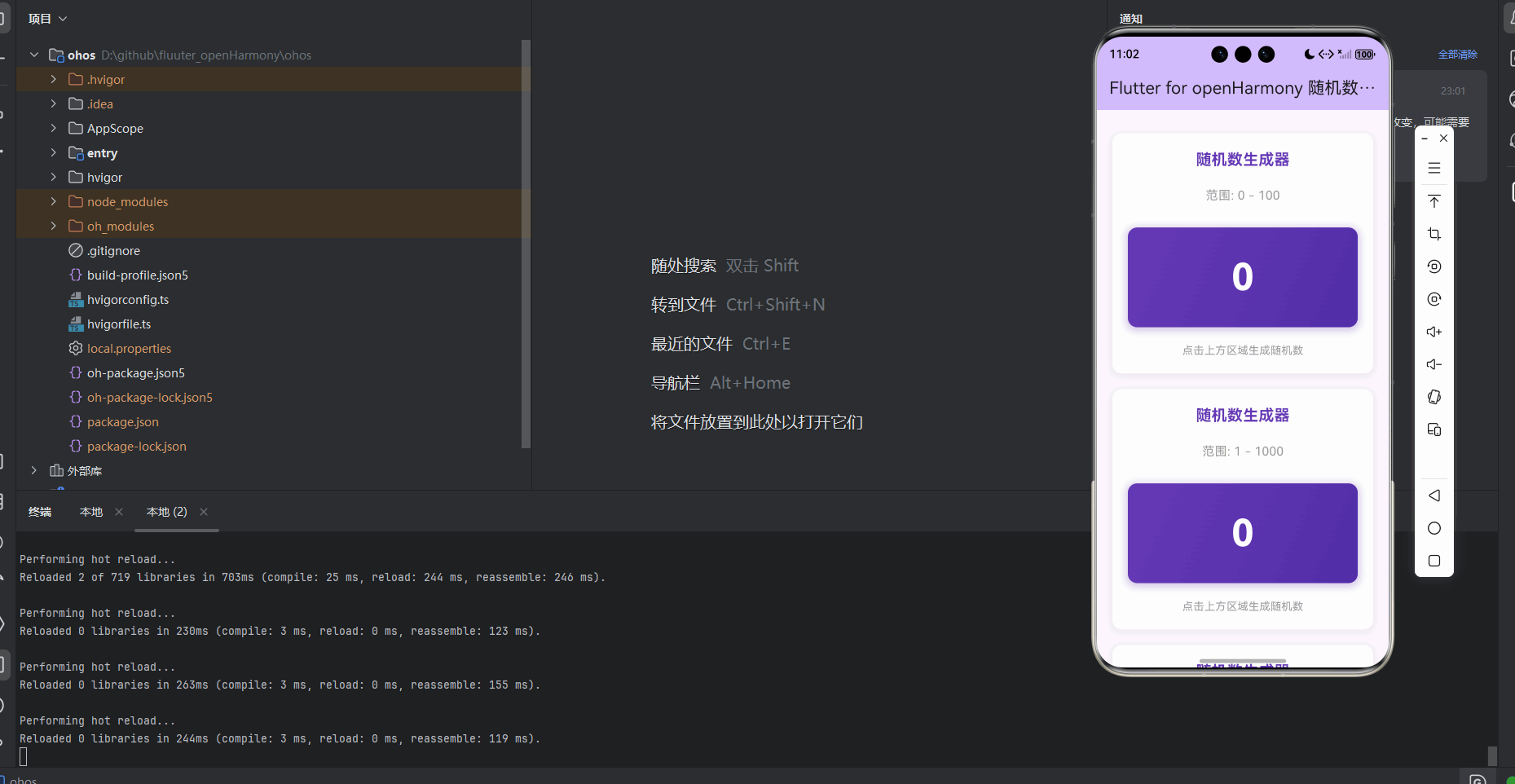
Task: Open the 项目 project view dropdown
Action: tap(48, 19)
